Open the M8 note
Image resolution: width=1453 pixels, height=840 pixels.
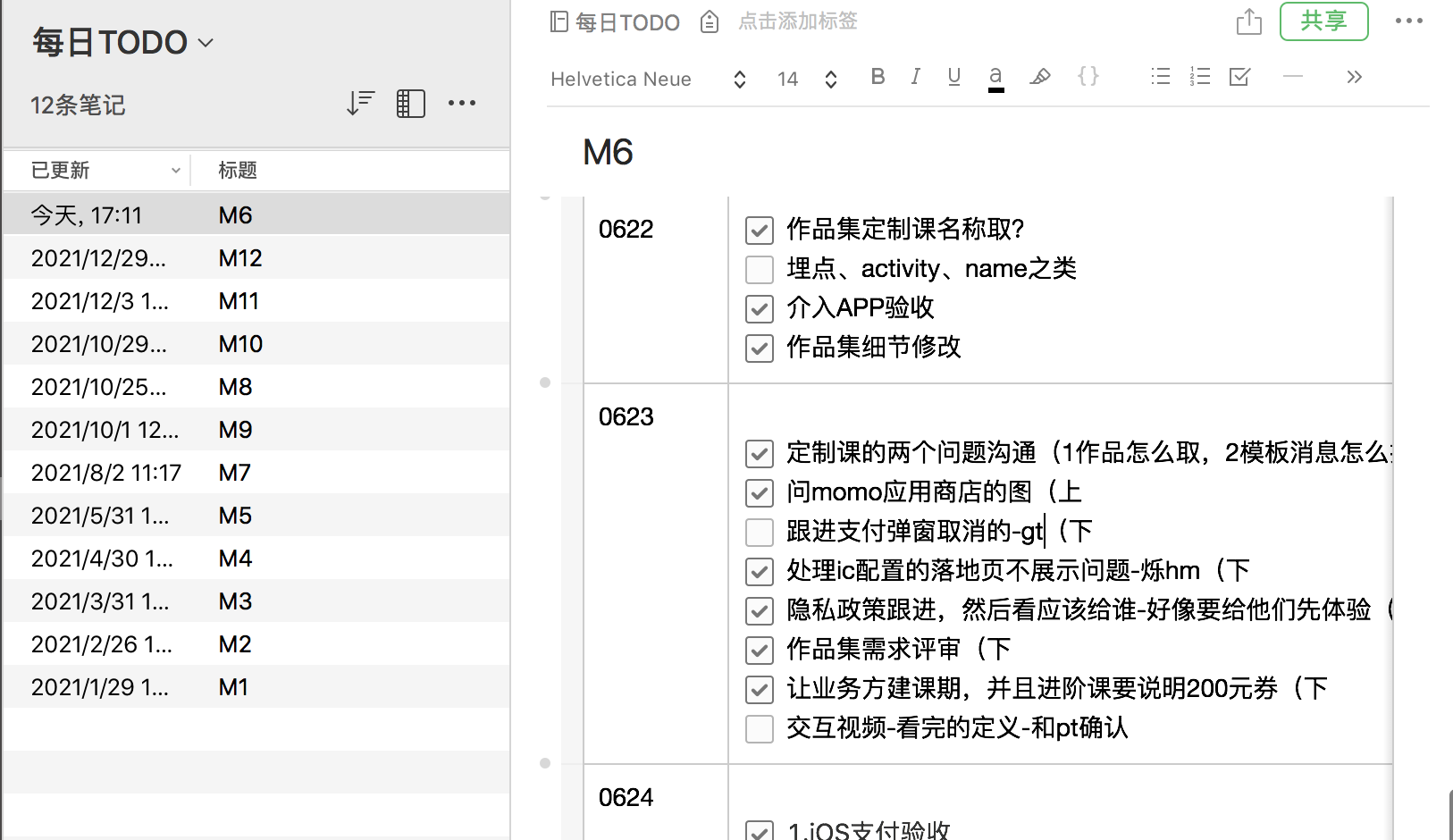[x=256, y=386]
